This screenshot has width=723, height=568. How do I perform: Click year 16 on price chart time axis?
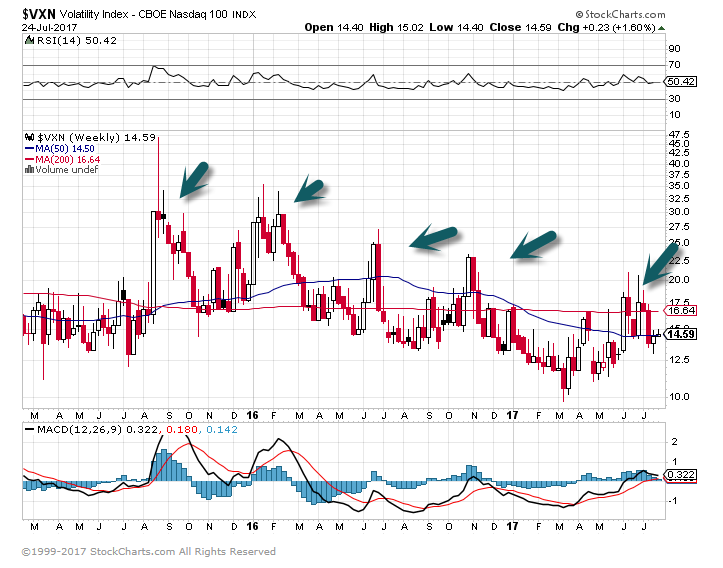[x=252, y=416]
